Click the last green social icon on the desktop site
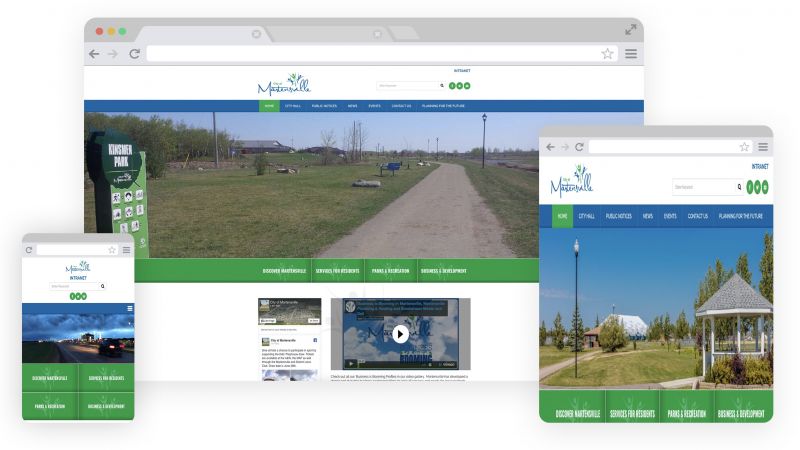Image resolution: width=800 pixels, height=450 pixels. (x=467, y=86)
